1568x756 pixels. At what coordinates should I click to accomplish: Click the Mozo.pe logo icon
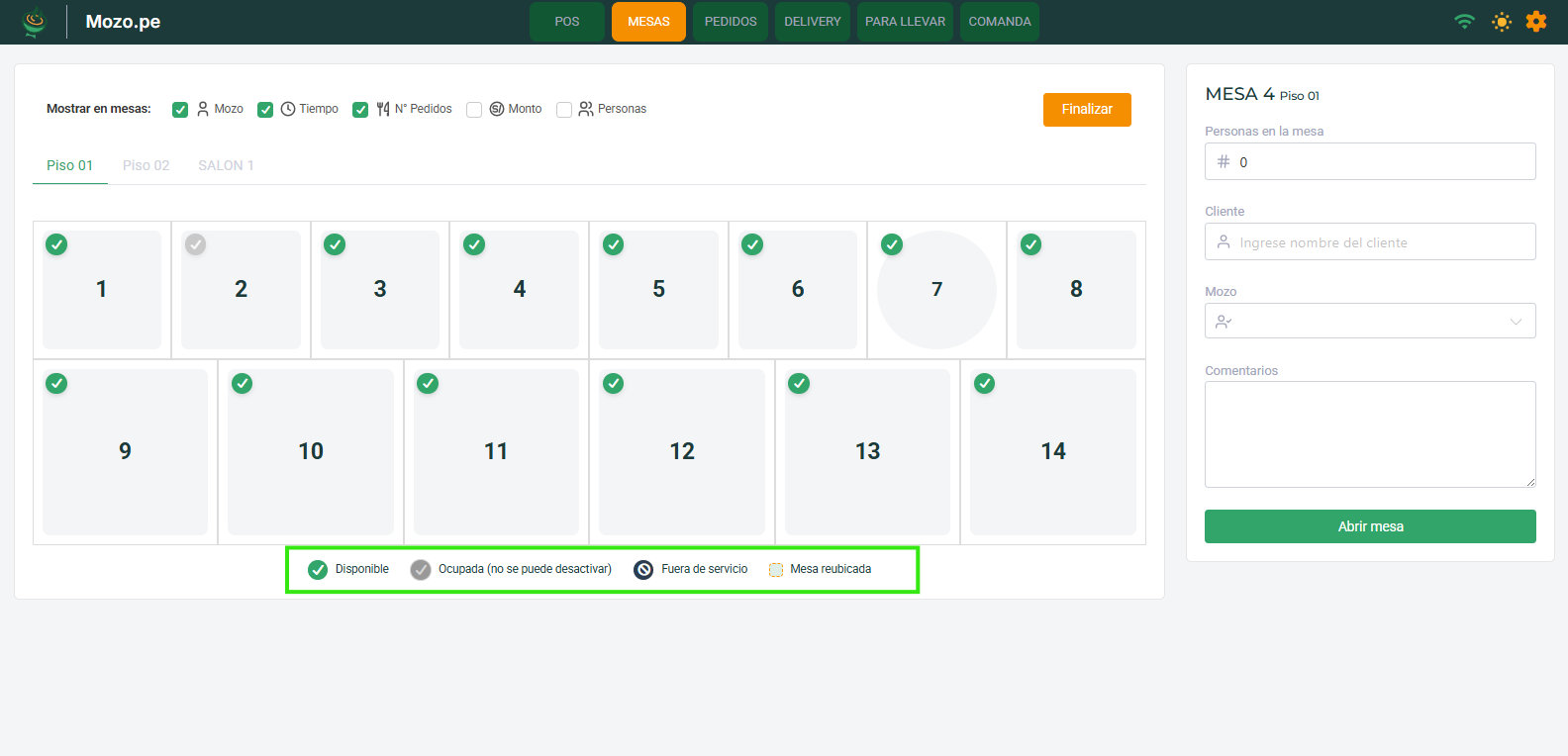[35, 22]
